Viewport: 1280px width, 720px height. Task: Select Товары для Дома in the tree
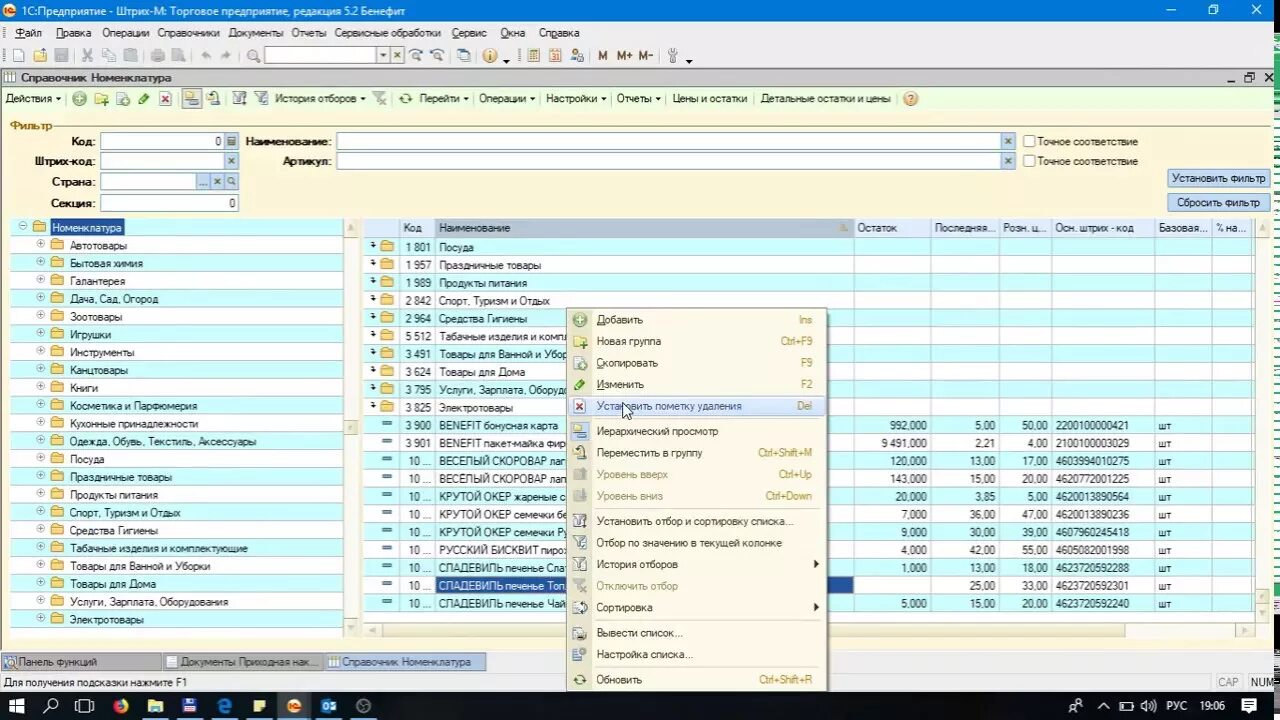click(x=113, y=584)
